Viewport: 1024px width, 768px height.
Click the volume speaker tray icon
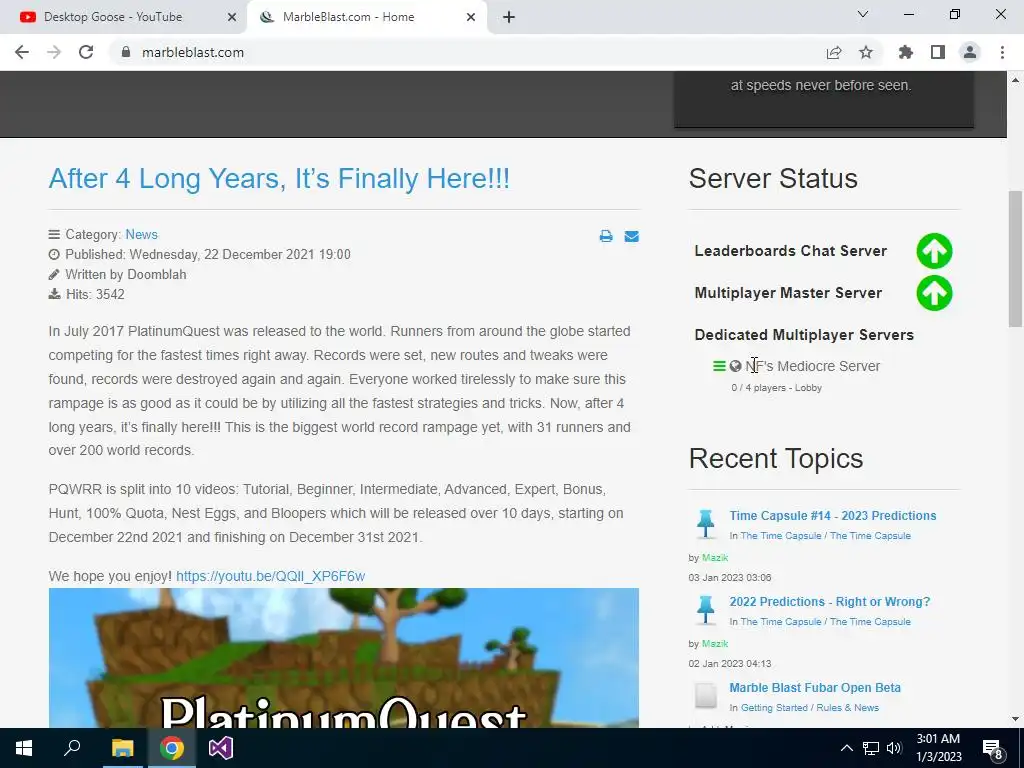tap(894, 748)
